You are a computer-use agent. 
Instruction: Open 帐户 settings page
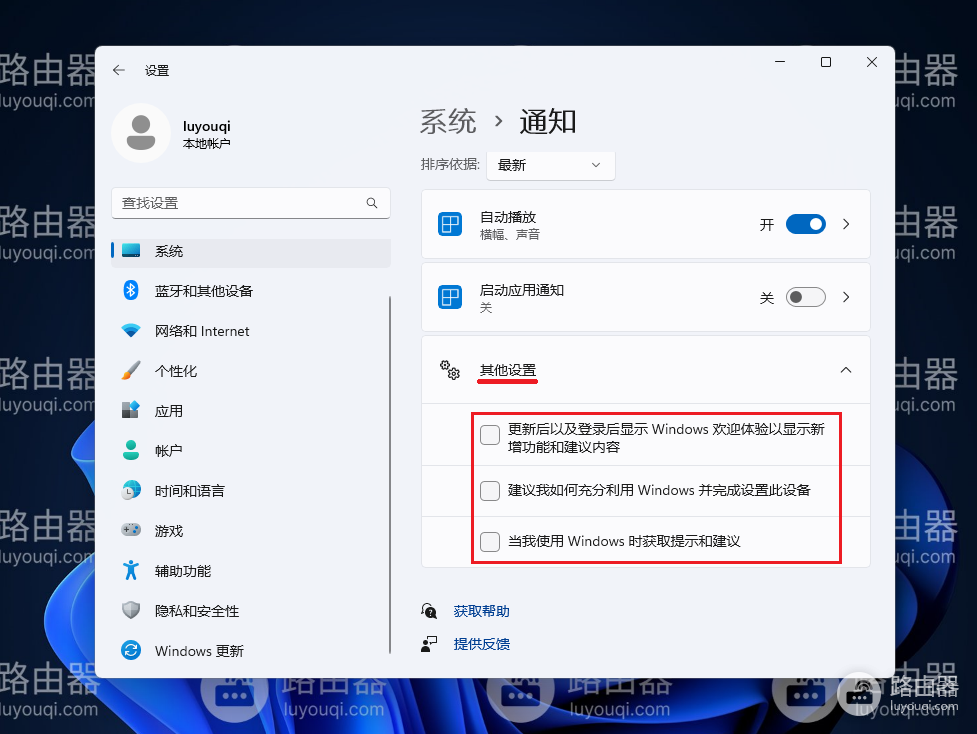coord(251,450)
